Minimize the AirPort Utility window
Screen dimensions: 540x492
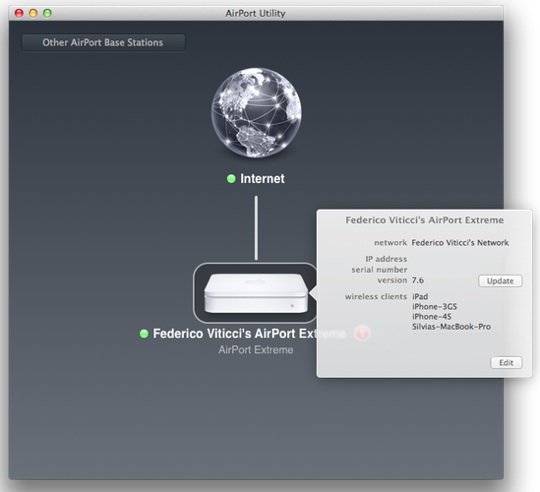tap(33, 13)
